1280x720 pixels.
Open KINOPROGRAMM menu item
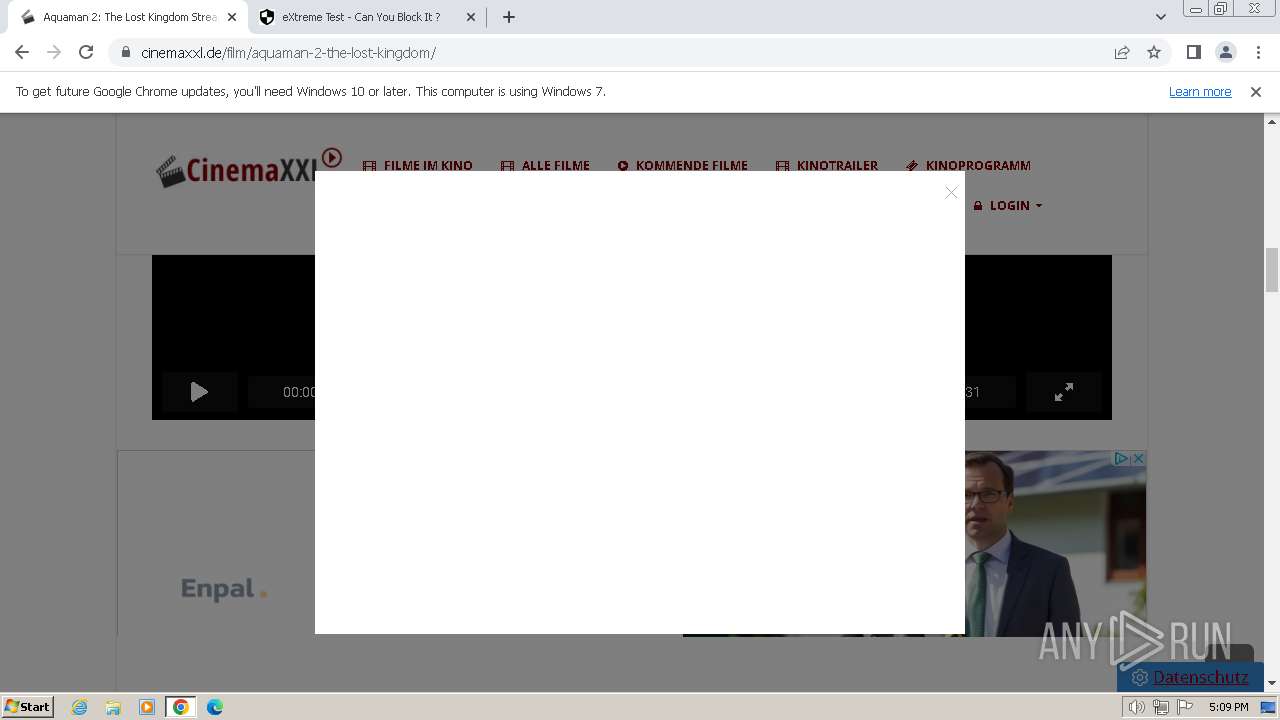click(968, 165)
